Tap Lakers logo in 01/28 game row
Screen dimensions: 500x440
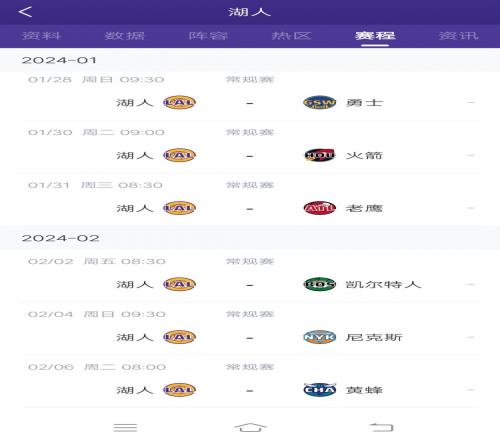coord(179,103)
